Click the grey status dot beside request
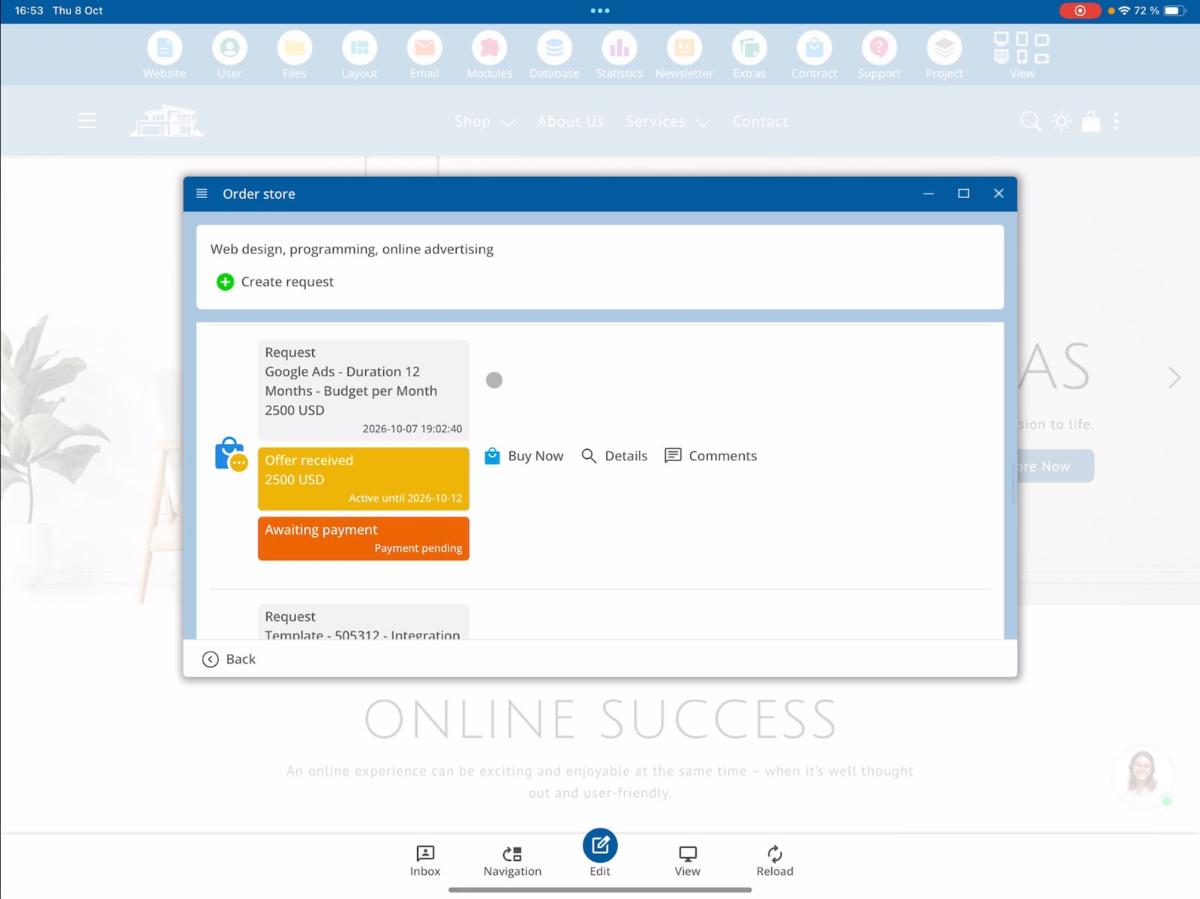This screenshot has width=1200, height=899. point(494,380)
